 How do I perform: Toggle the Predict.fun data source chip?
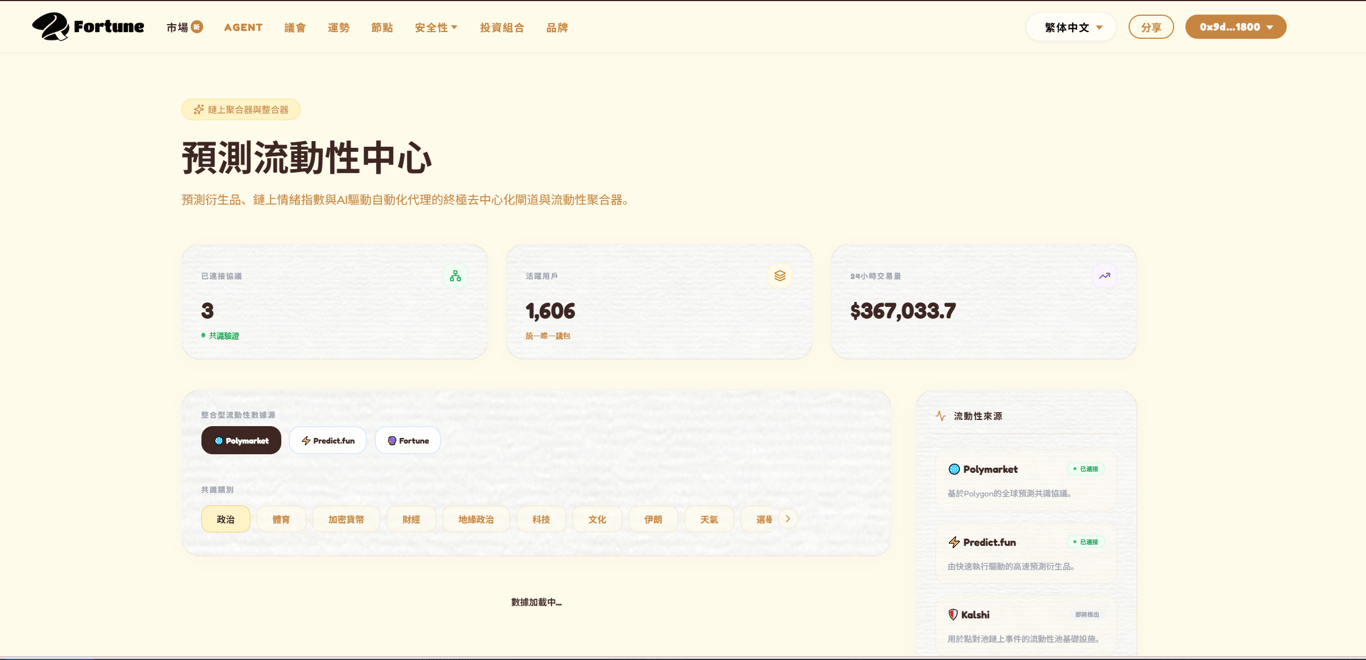point(328,441)
